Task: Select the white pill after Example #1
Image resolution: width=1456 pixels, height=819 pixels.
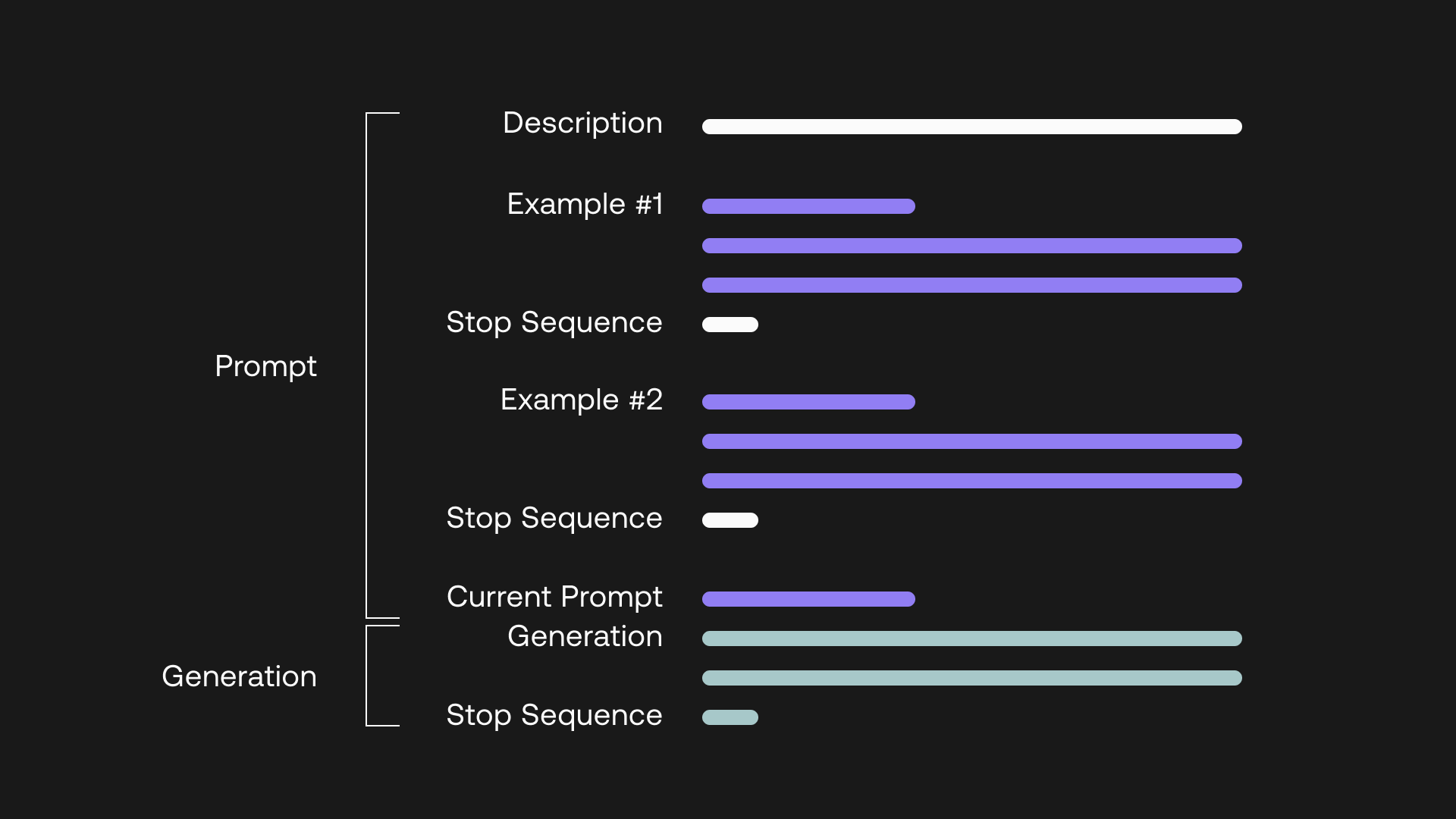Action: tap(730, 325)
